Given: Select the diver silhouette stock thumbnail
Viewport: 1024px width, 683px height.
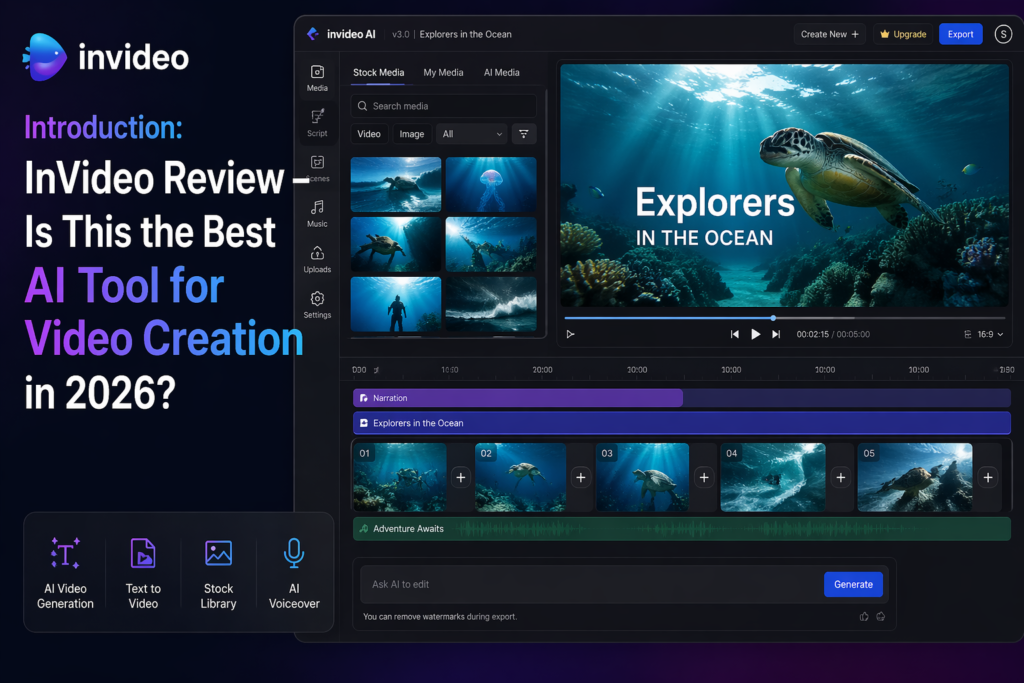Looking at the screenshot, I should tap(396, 304).
